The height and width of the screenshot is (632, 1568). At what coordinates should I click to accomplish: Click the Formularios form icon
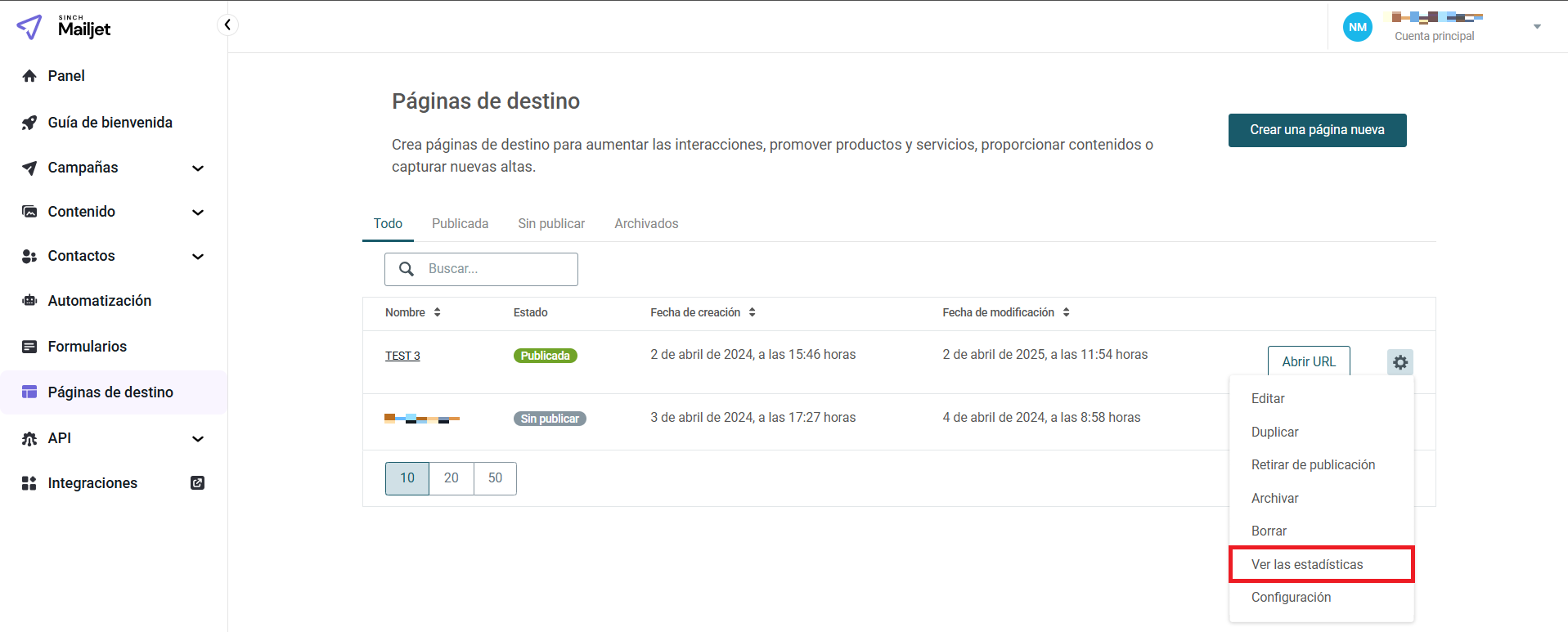pyautogui.click(x=29, y=347)
